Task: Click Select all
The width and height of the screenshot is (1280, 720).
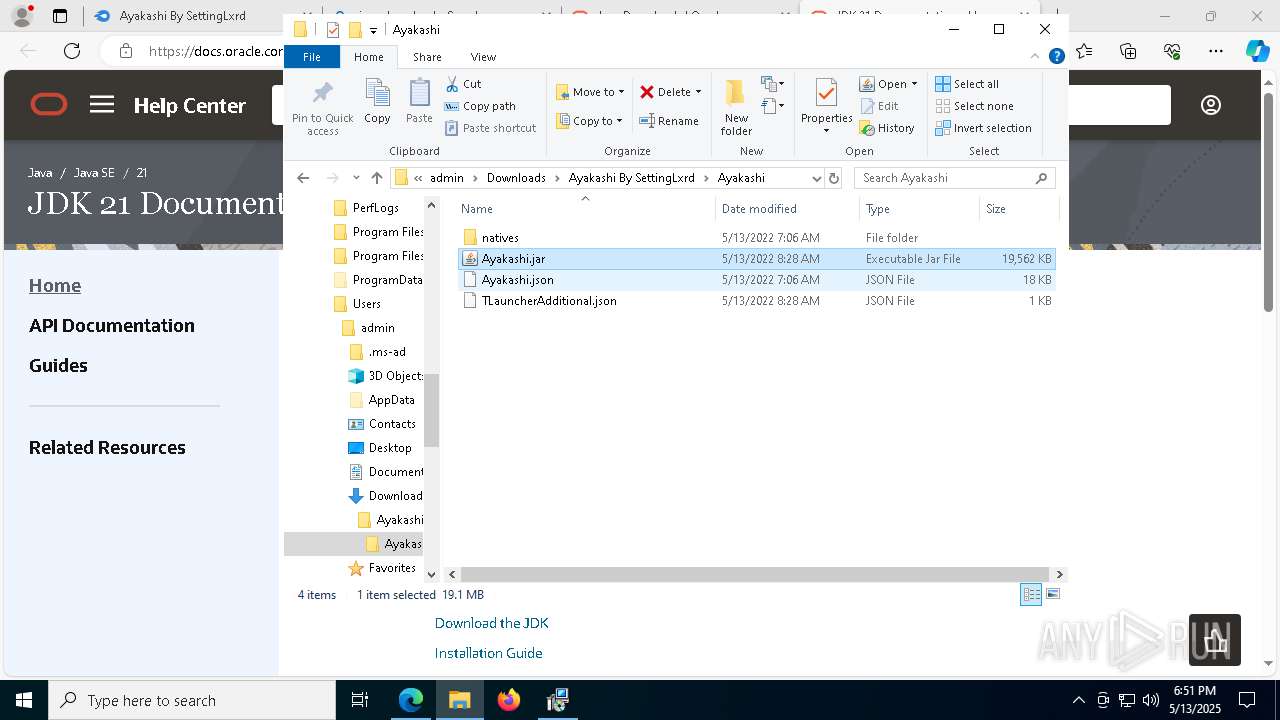Action: (x=967, y=84)
